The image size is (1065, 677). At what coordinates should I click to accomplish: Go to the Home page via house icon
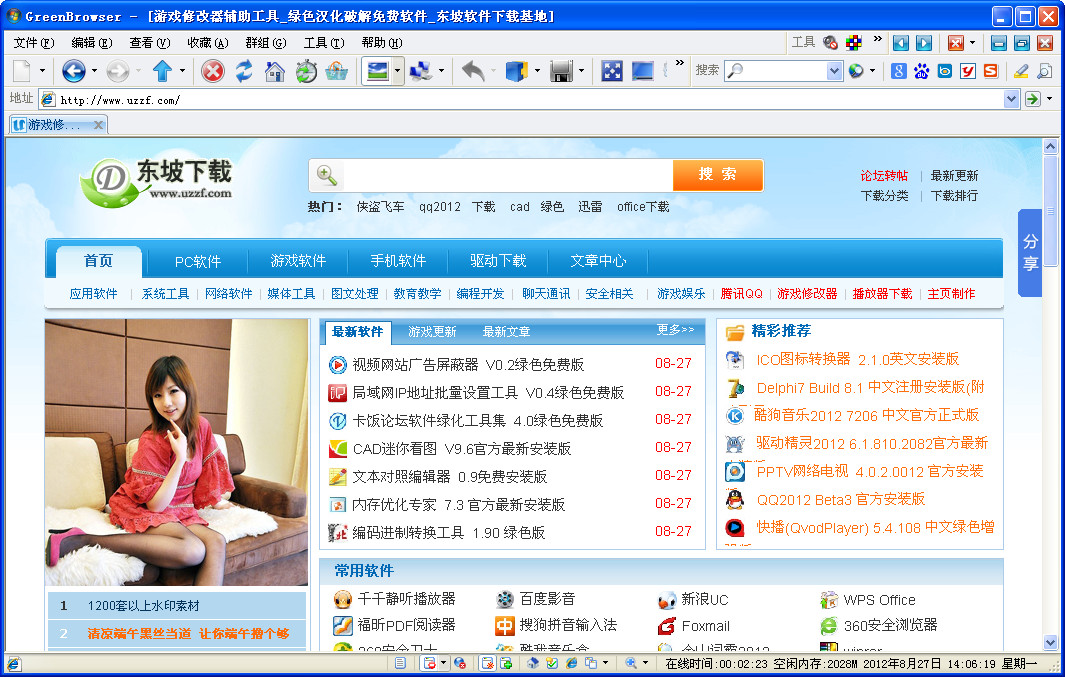click(x=274, y=71)
